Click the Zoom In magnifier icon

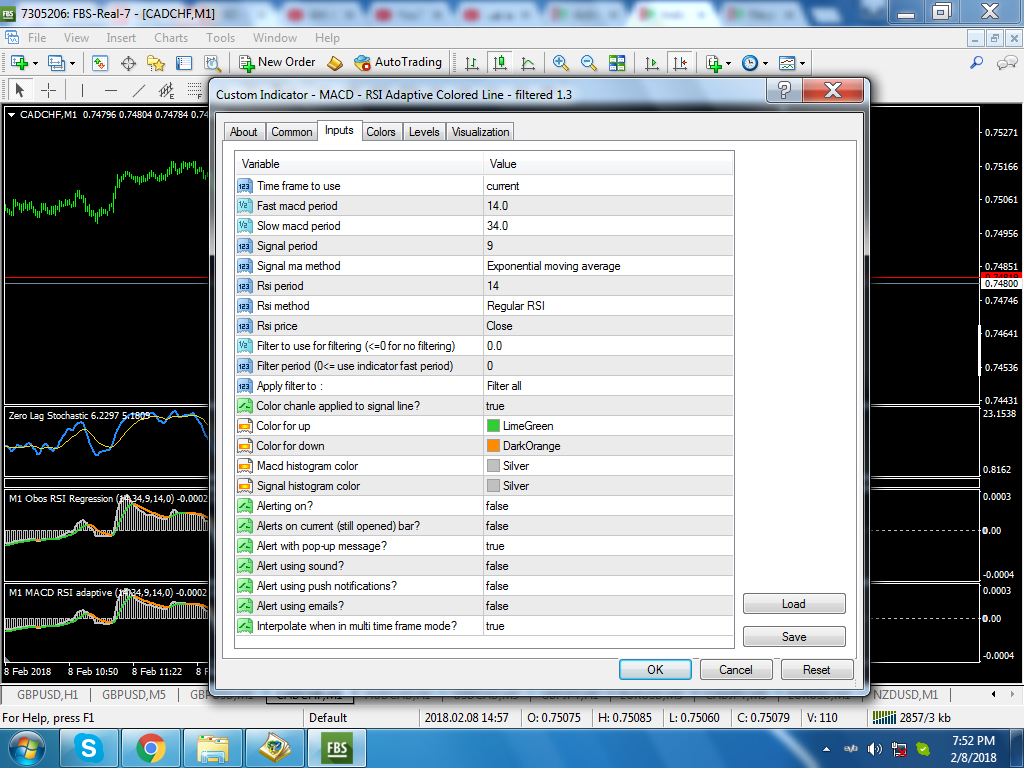(x=560, y=63)
